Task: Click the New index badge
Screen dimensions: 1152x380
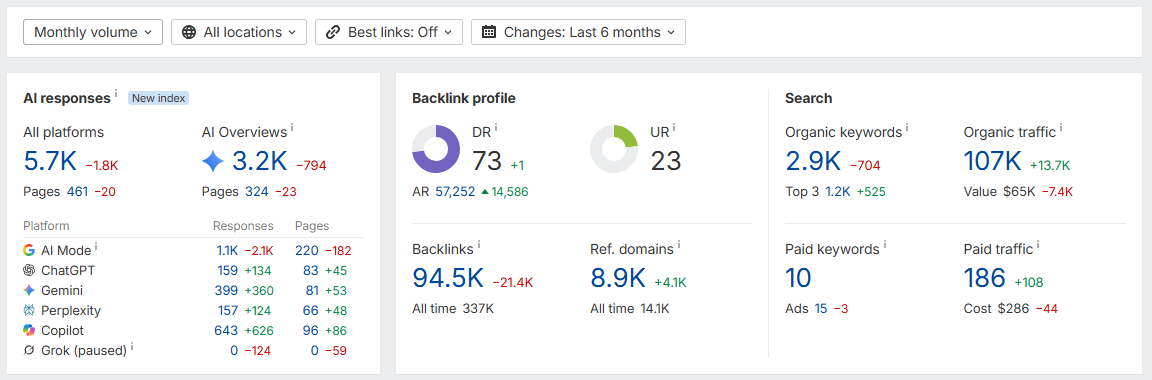Action: click(159, 98)
